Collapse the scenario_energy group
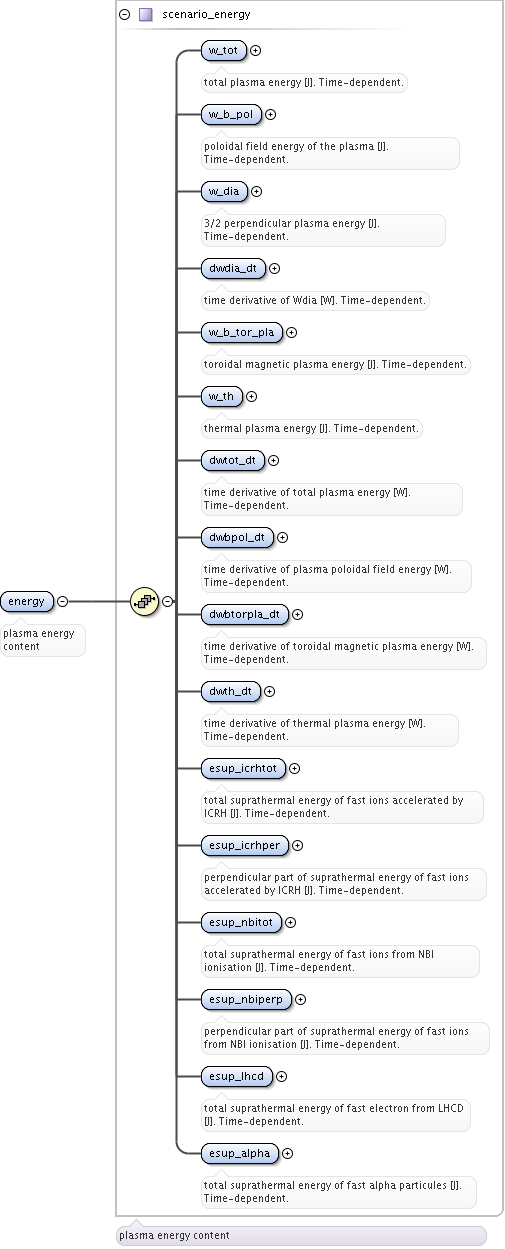The height and width of the screenshot is (1249, 505). (x=125, y=15)
